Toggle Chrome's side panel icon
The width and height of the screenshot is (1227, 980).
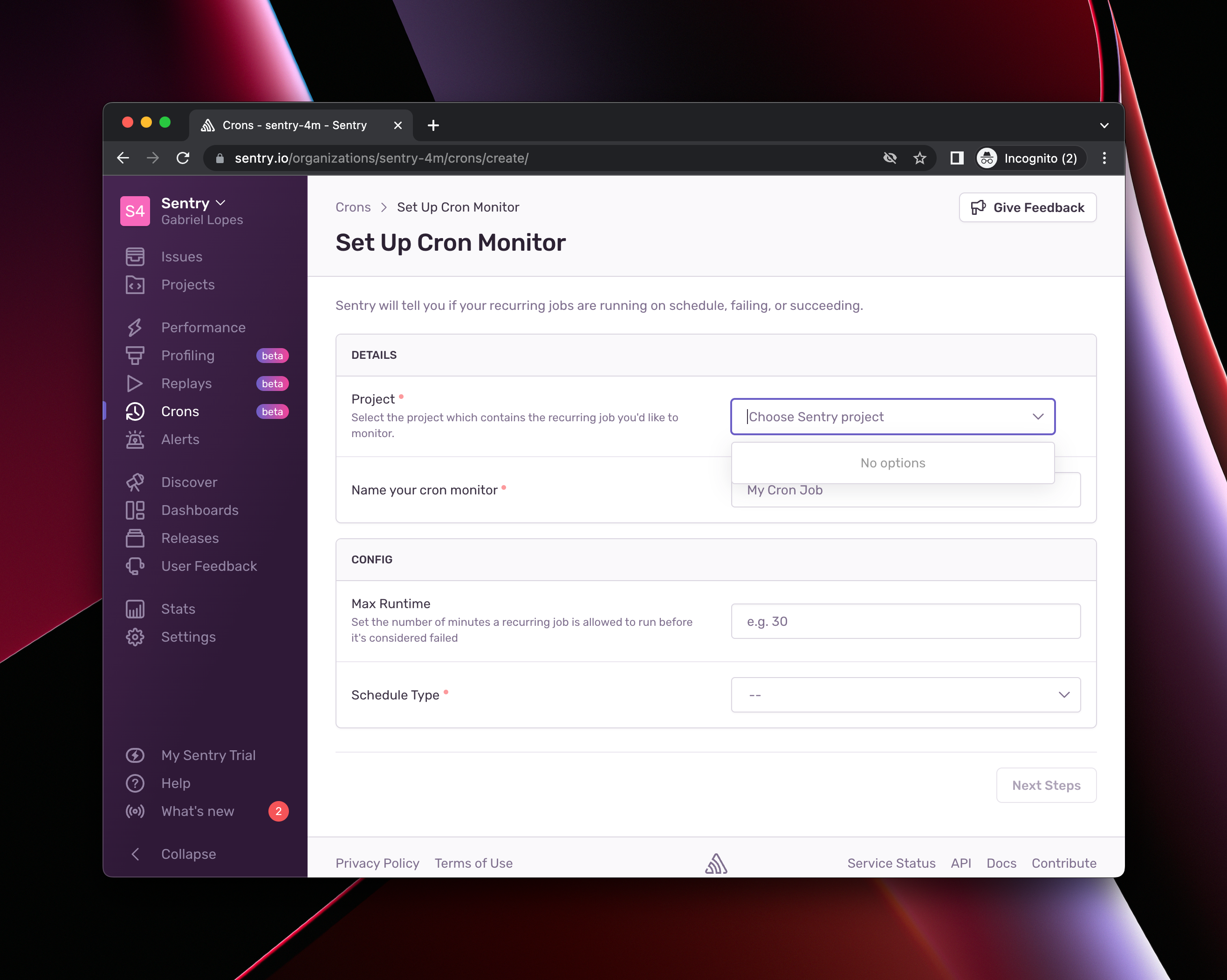click(x=957, y=158)
